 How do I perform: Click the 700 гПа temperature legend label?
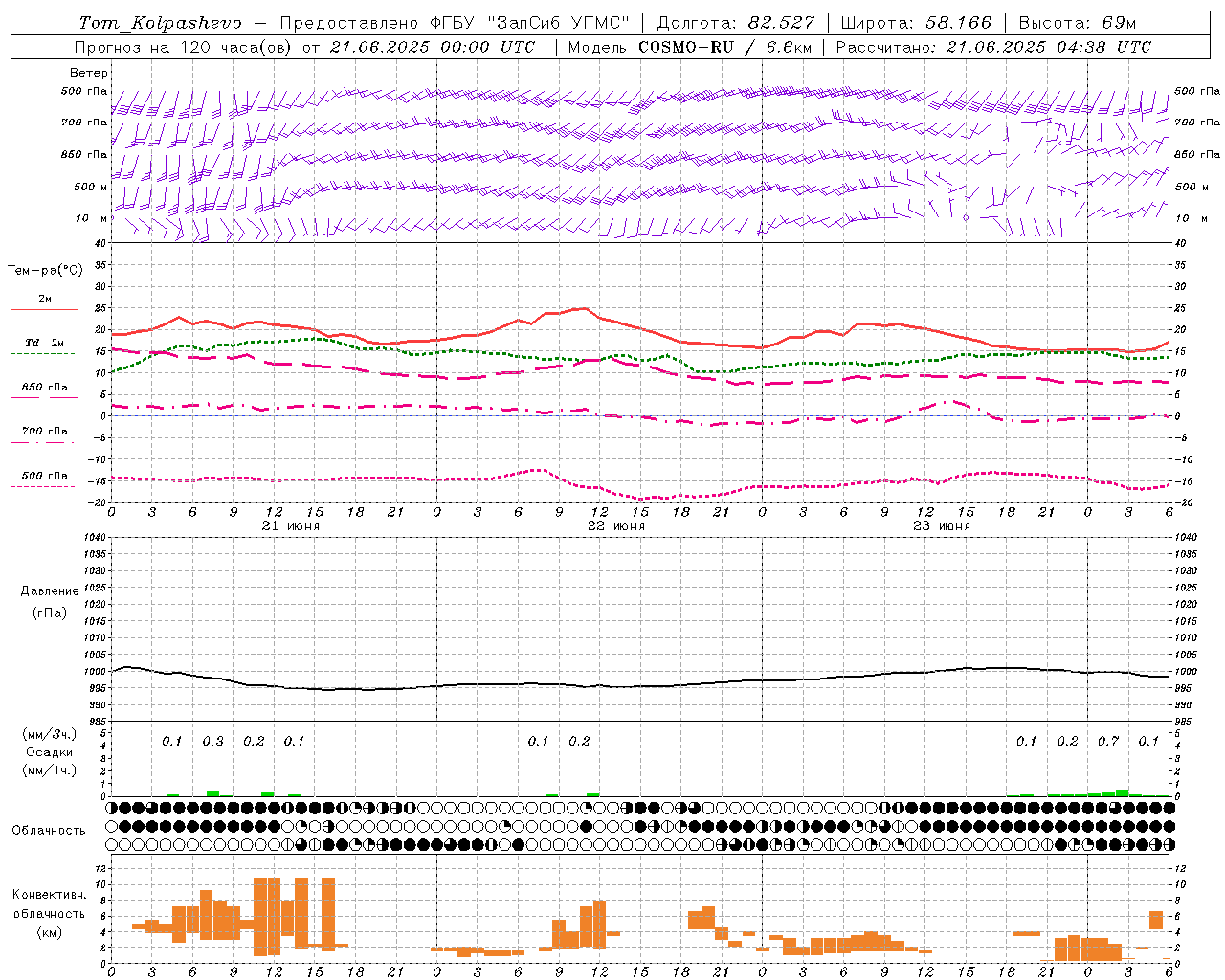45,432
